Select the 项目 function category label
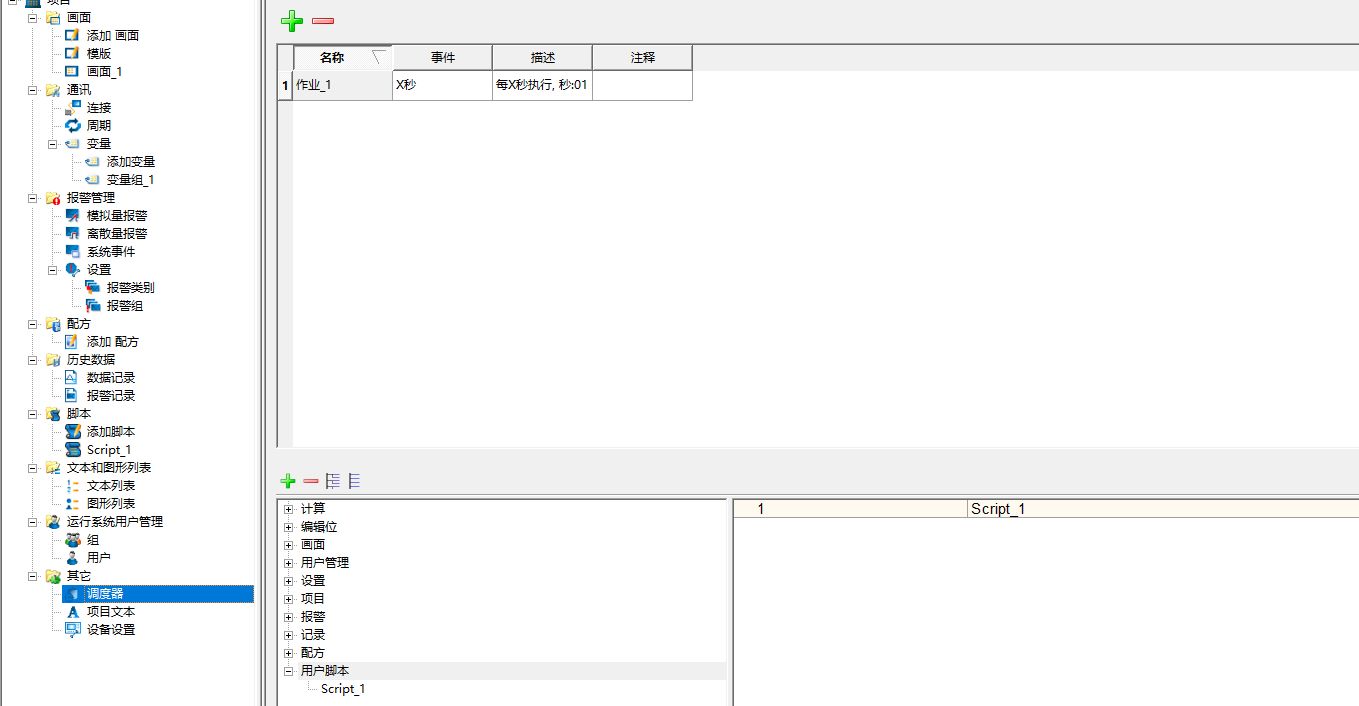Screen dimensions: 1359x706 point(313,598)
